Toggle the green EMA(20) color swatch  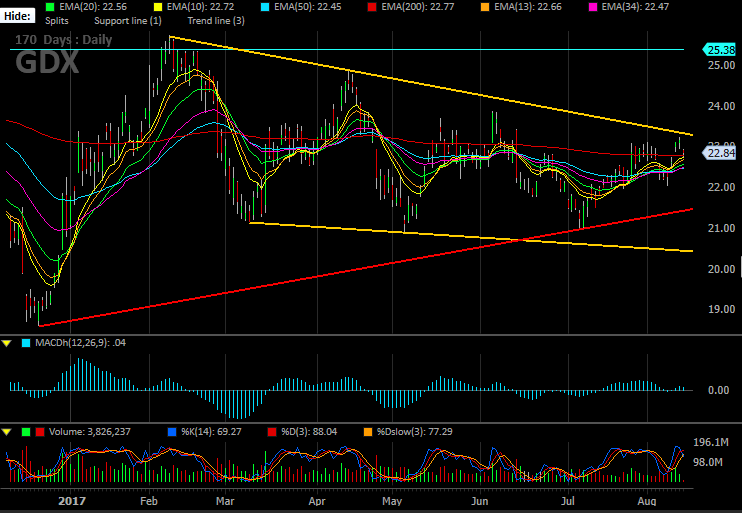pyautogui.click(x=50, y=7)
